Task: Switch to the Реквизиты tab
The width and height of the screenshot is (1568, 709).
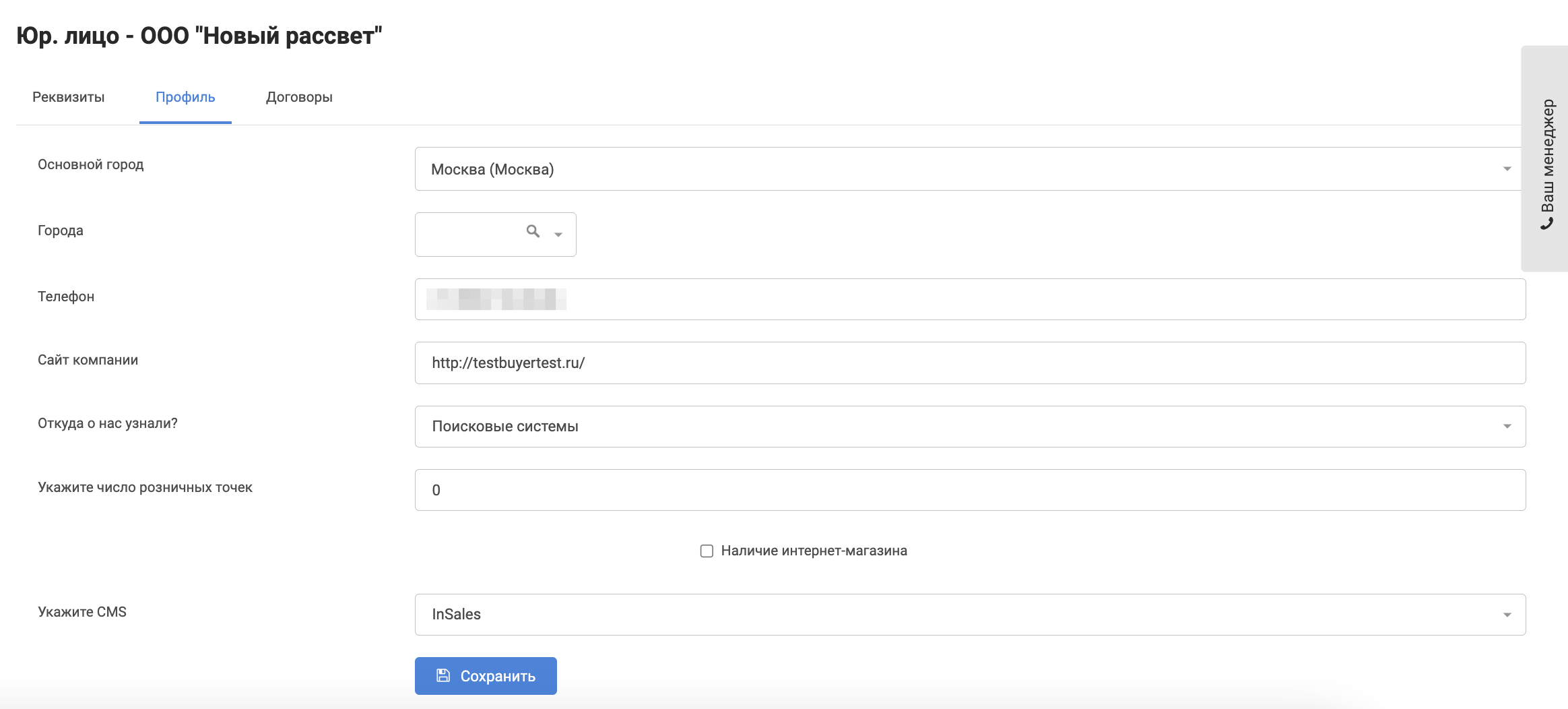Action: click(69, 97)
